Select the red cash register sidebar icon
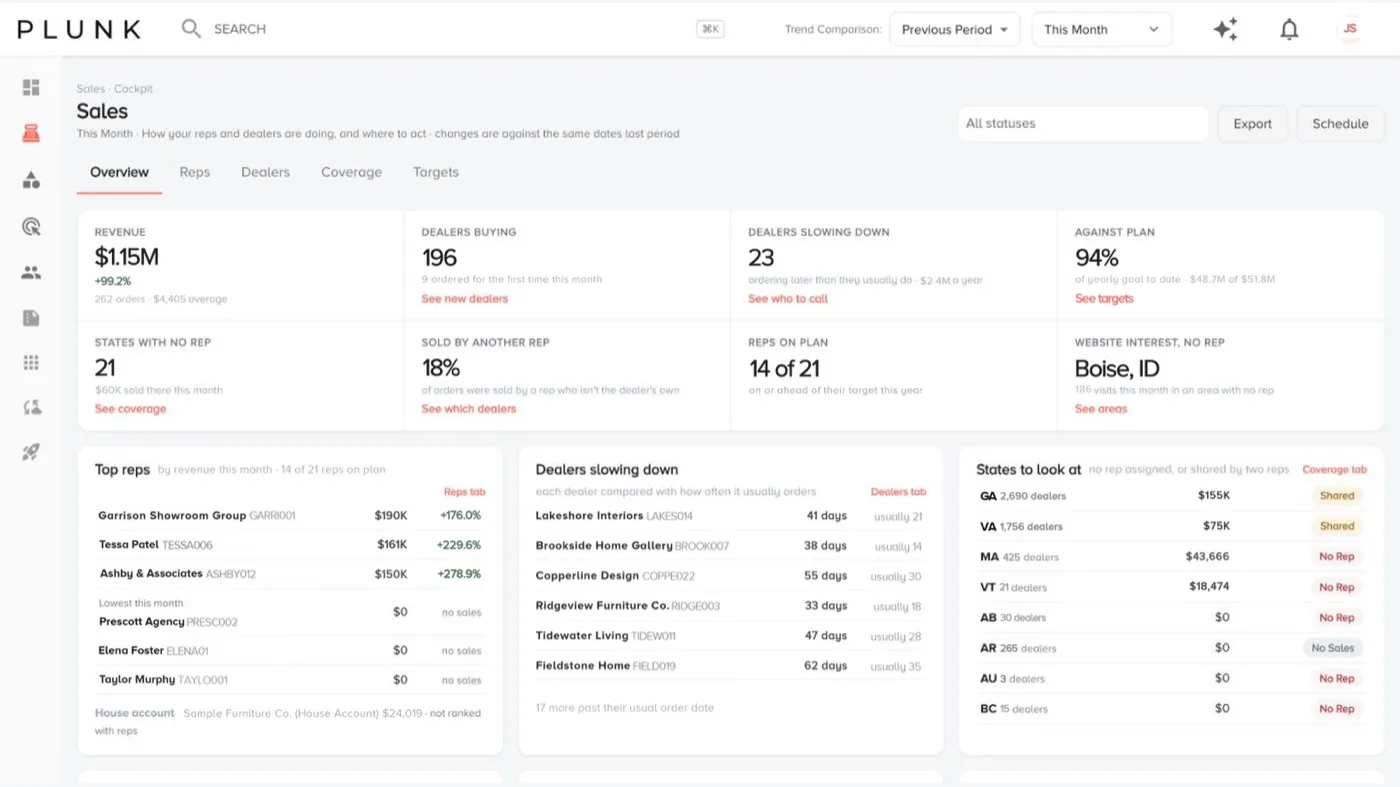The image size is (1400, 787). click(31, 134)
